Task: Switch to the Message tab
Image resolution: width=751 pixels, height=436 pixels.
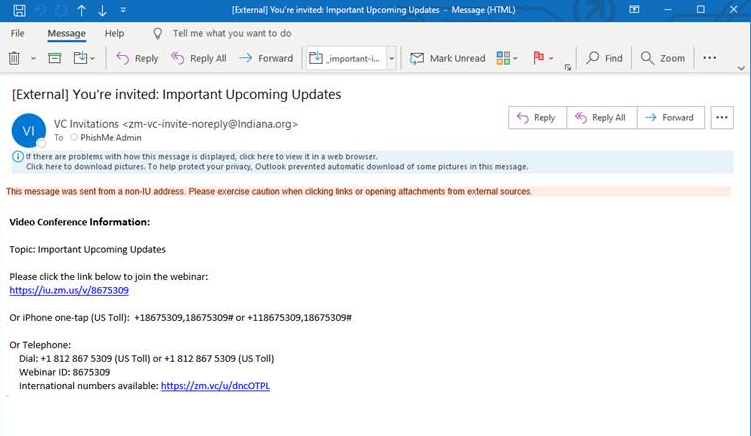Action: coord(66,33)
